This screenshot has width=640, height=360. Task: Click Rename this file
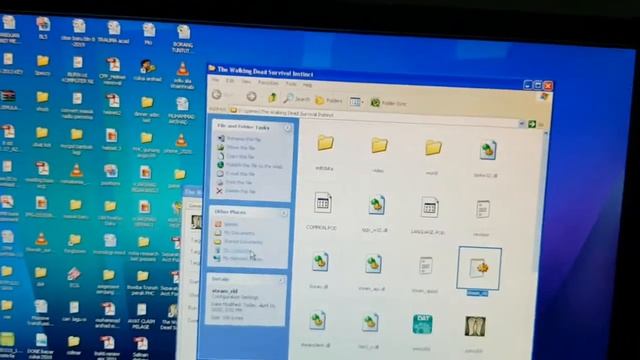[240, 139]
